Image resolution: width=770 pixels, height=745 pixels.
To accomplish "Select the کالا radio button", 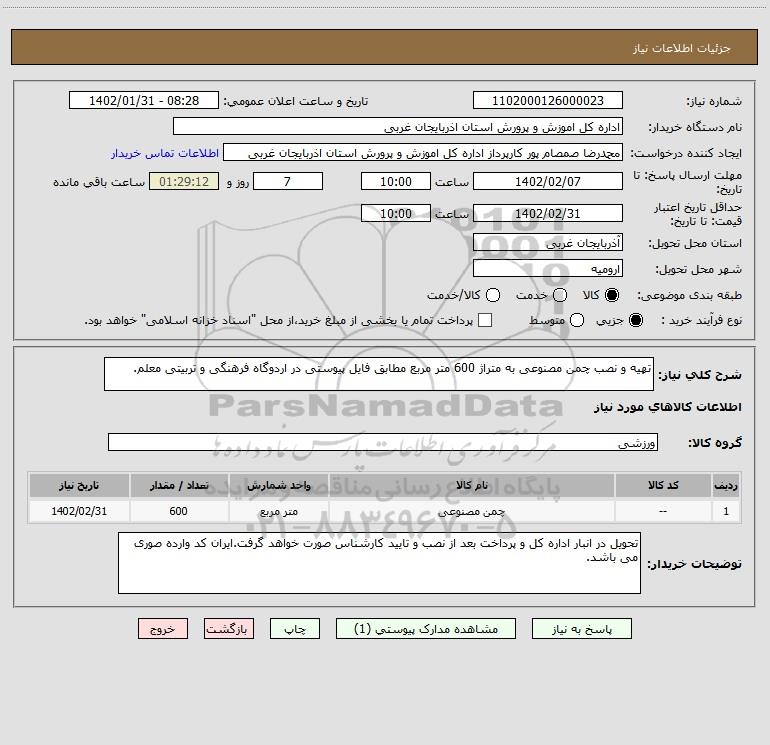I will [x=612, y=295].
